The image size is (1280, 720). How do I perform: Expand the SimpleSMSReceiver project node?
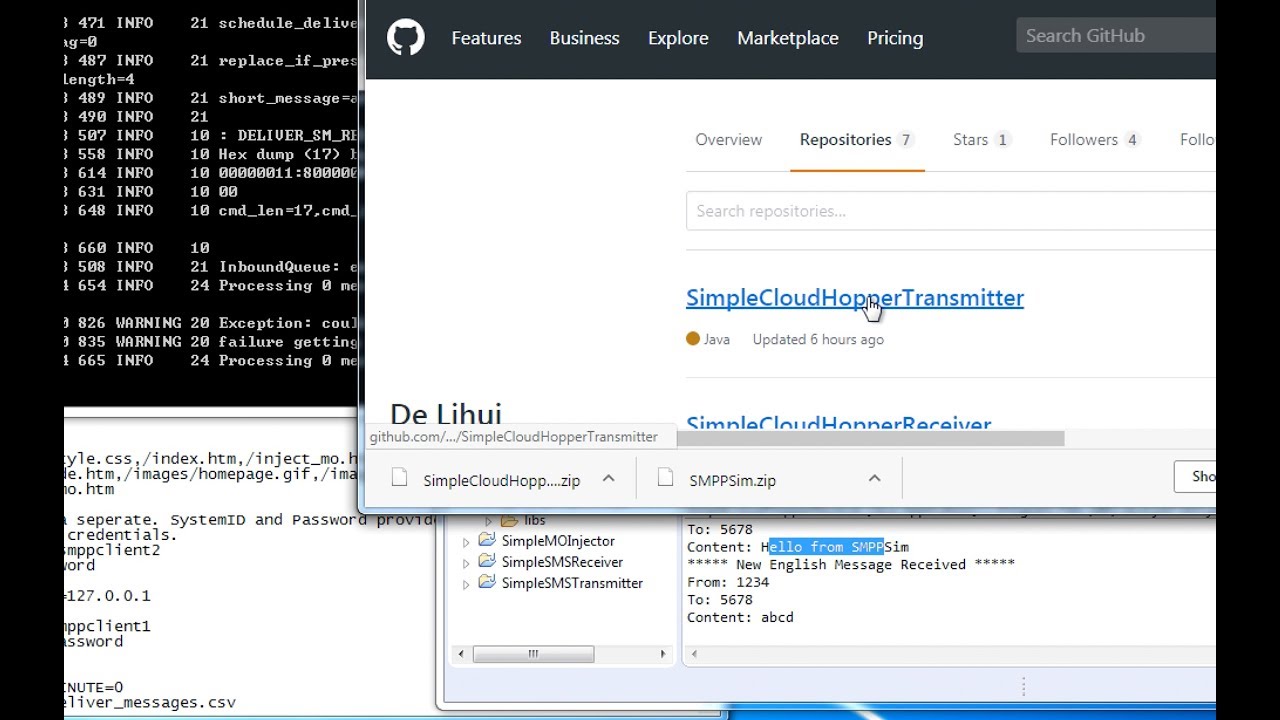466,562
